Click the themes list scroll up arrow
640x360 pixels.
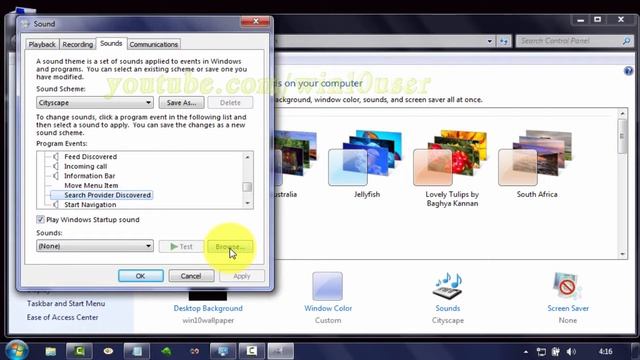click(622, 113)
